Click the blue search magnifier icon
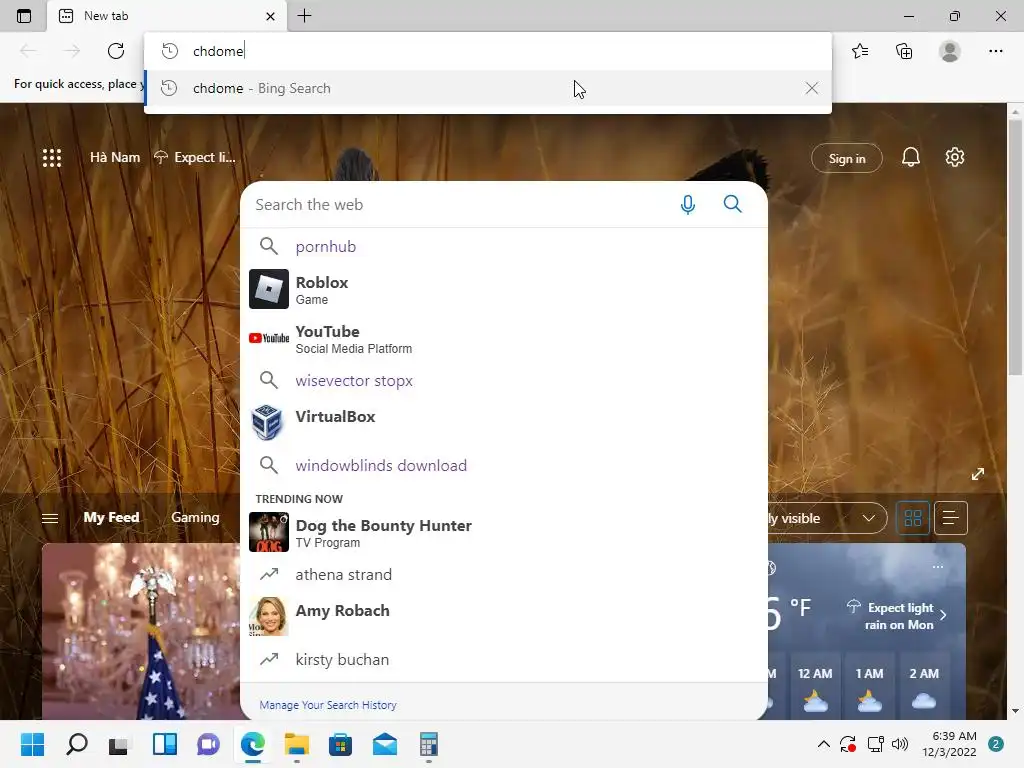The image size is (1024, 768). click(x=733, y=204)
